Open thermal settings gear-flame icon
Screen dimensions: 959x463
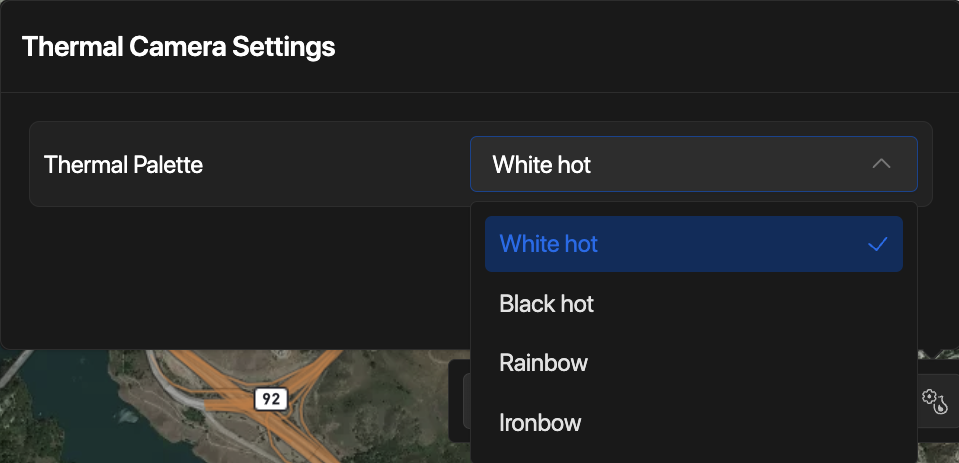click(933, 401)
